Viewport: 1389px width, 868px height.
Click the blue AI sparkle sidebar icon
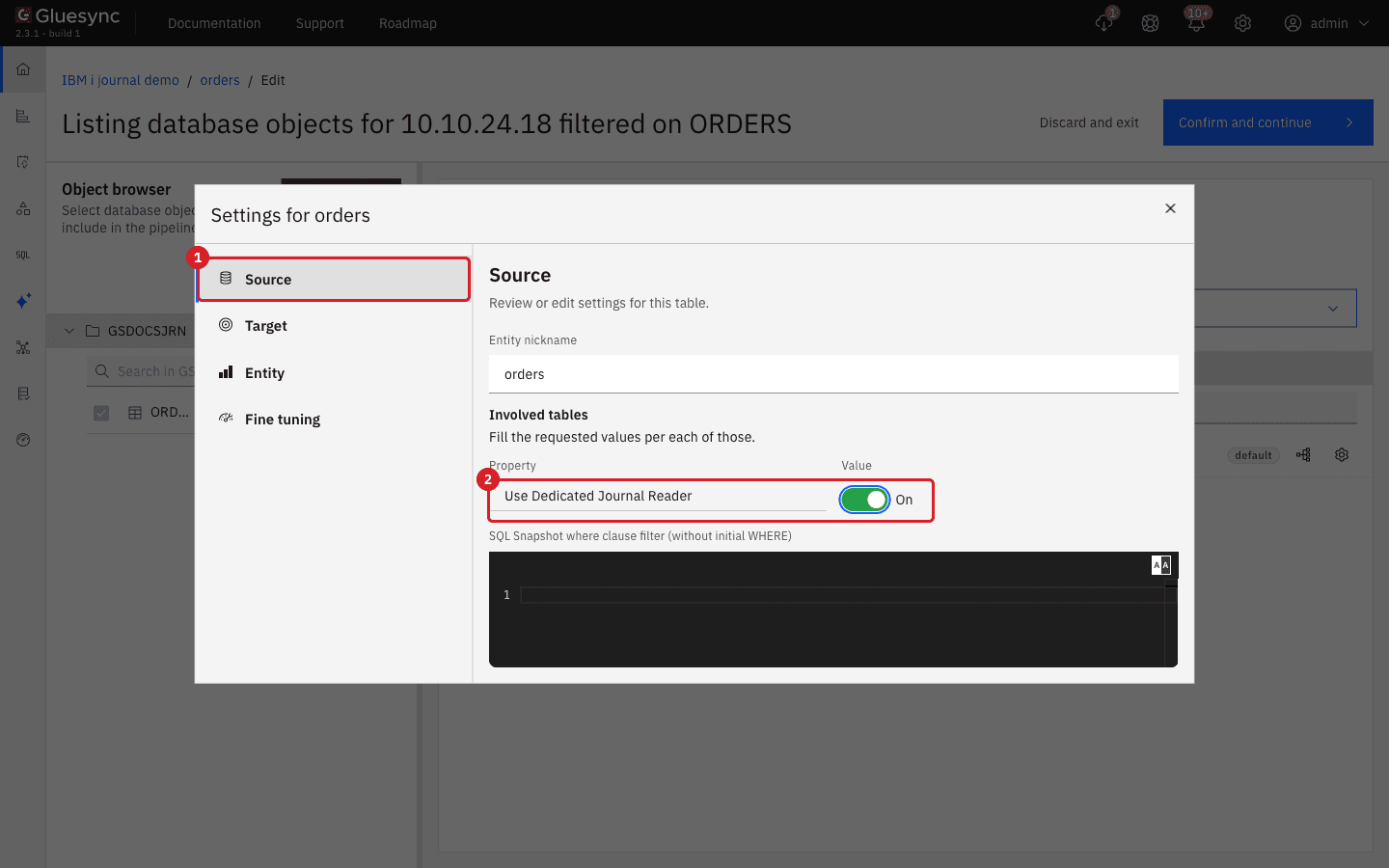point(23,301)
